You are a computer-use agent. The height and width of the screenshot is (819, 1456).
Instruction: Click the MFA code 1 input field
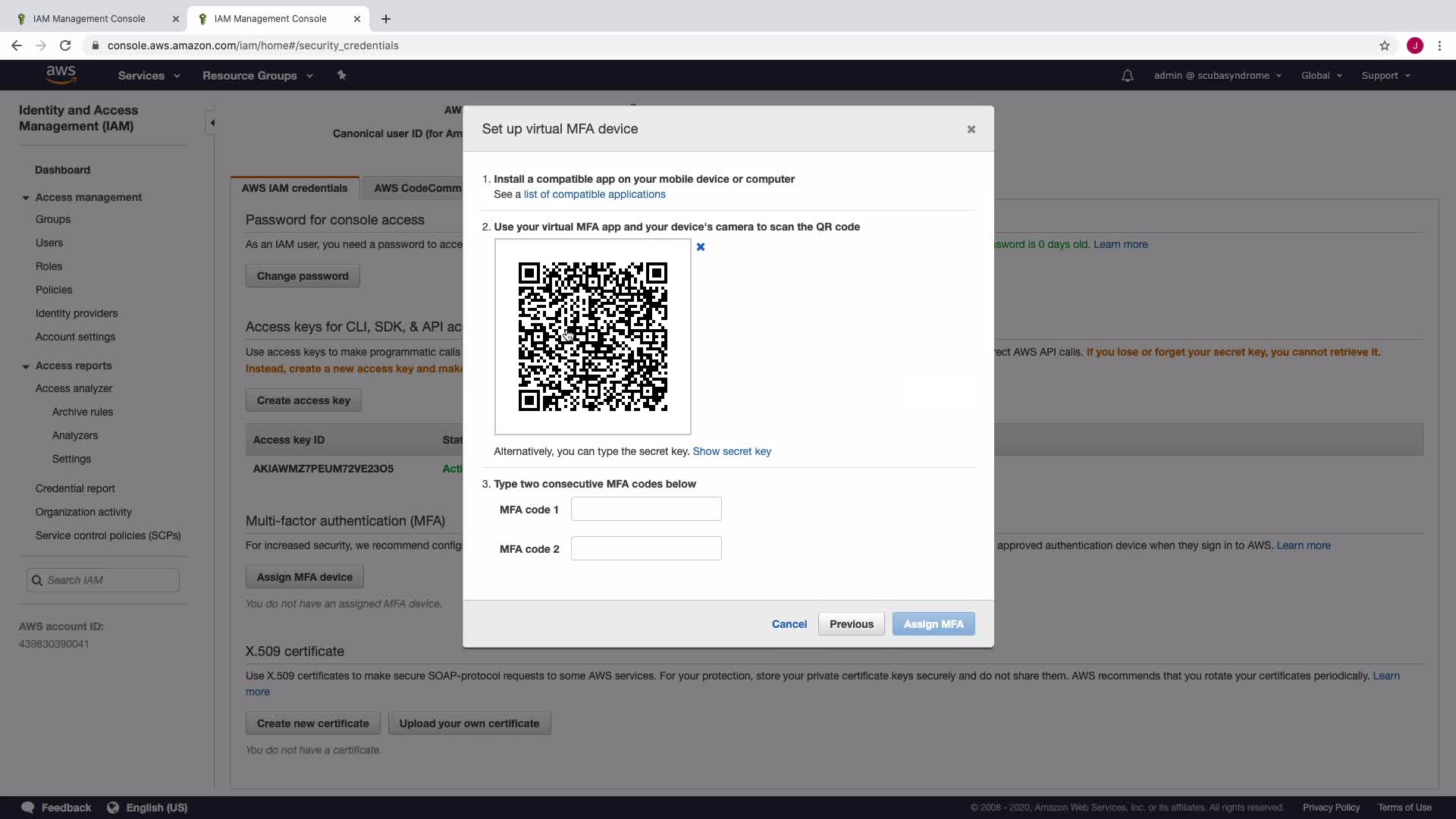pyautogui.click(x=645, y=509)
